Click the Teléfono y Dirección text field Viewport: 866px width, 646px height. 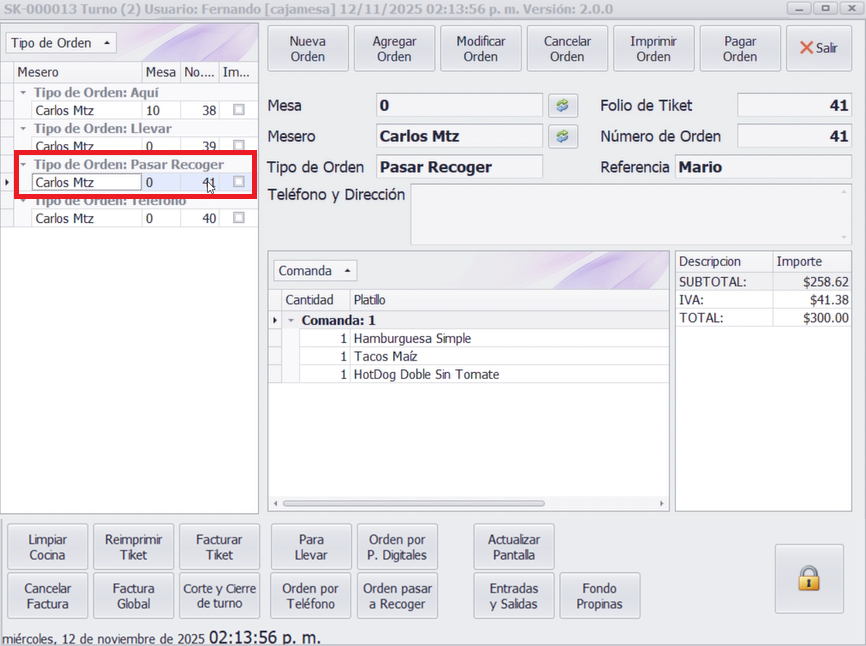tap(630, 214)
